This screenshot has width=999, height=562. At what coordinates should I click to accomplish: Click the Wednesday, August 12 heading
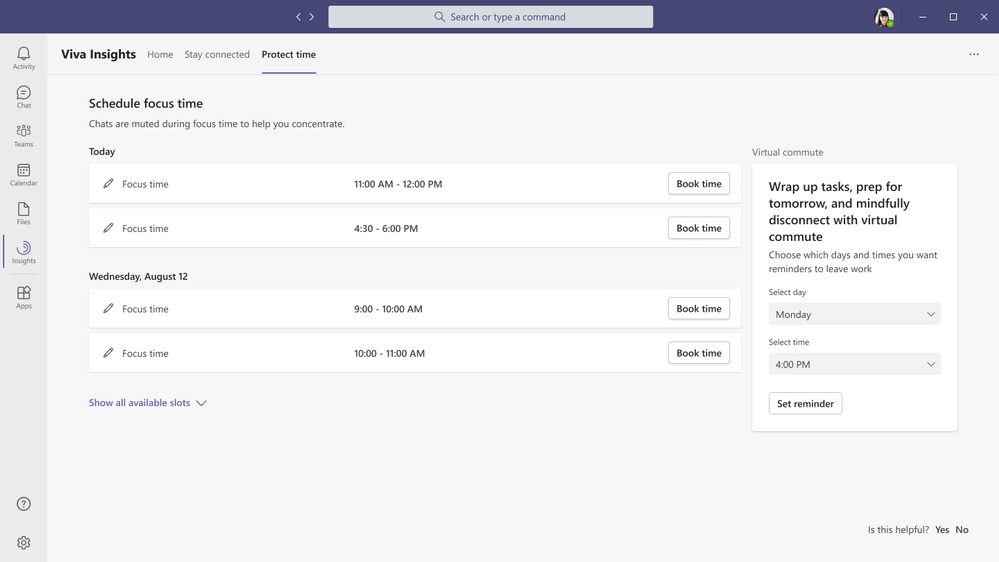click(x=138, y=277)
